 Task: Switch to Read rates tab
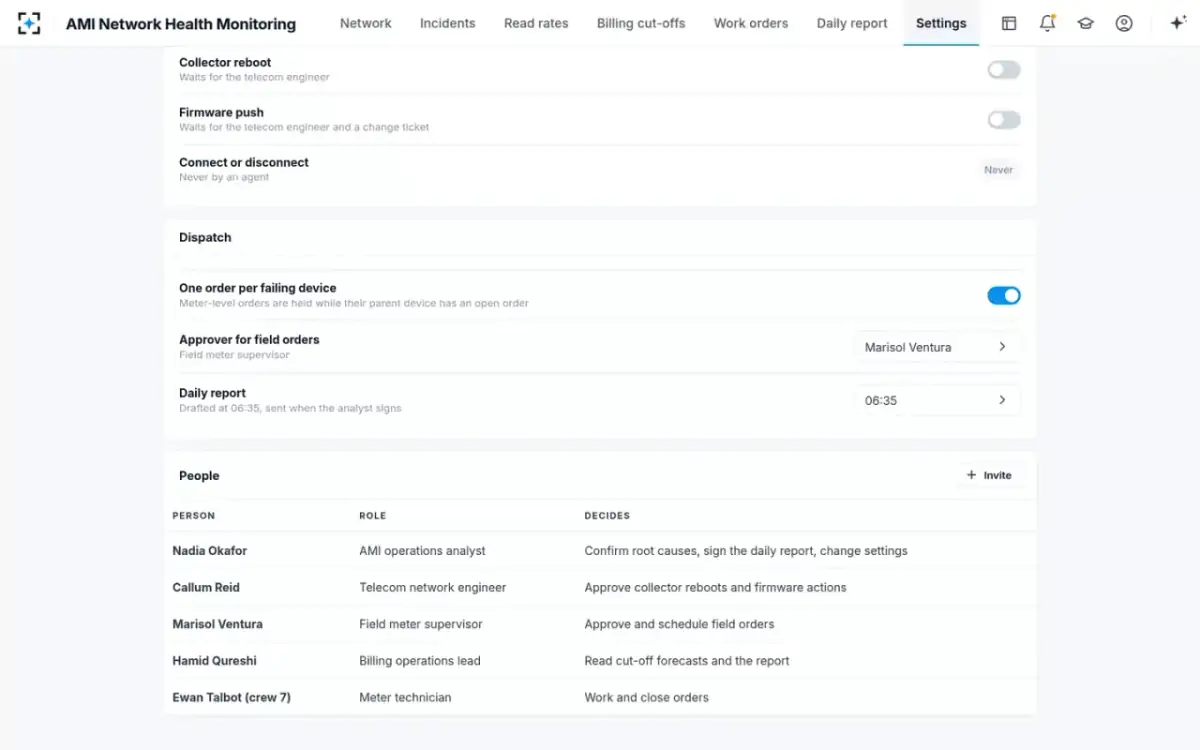point(536,23)
